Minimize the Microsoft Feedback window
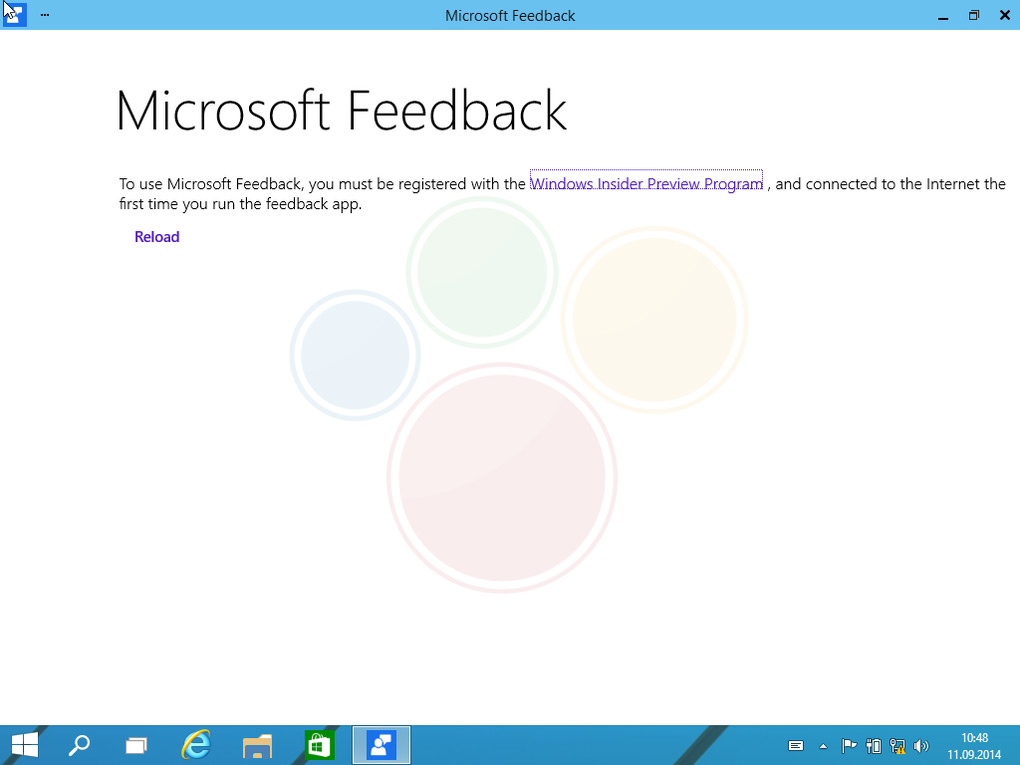The height and width of the screenshot is (765, 1020). click(x=943, y=15)
